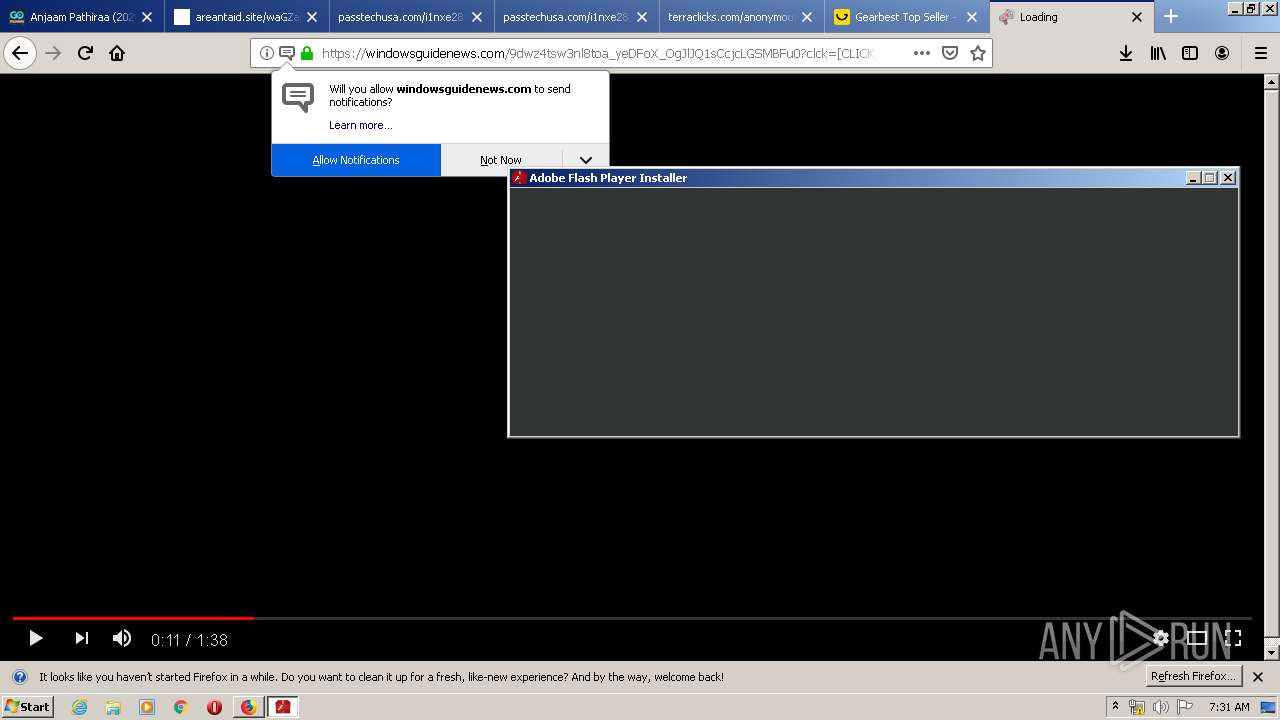This screenshot has width=1280, height=720.
Task: Click the address bar URL field
Action: (597, 53)
